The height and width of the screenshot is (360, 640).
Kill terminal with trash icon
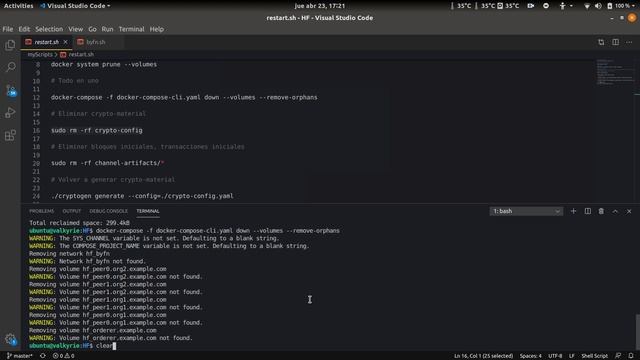coord(601,211)
